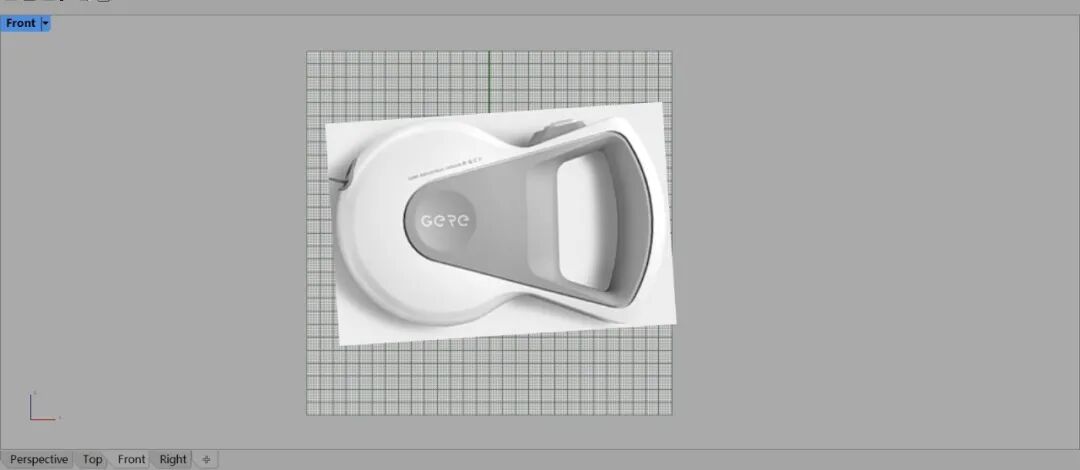The image size is (1080, 470).
Task: Add a new viewport tab with plus icon
Action: [205, 460]
